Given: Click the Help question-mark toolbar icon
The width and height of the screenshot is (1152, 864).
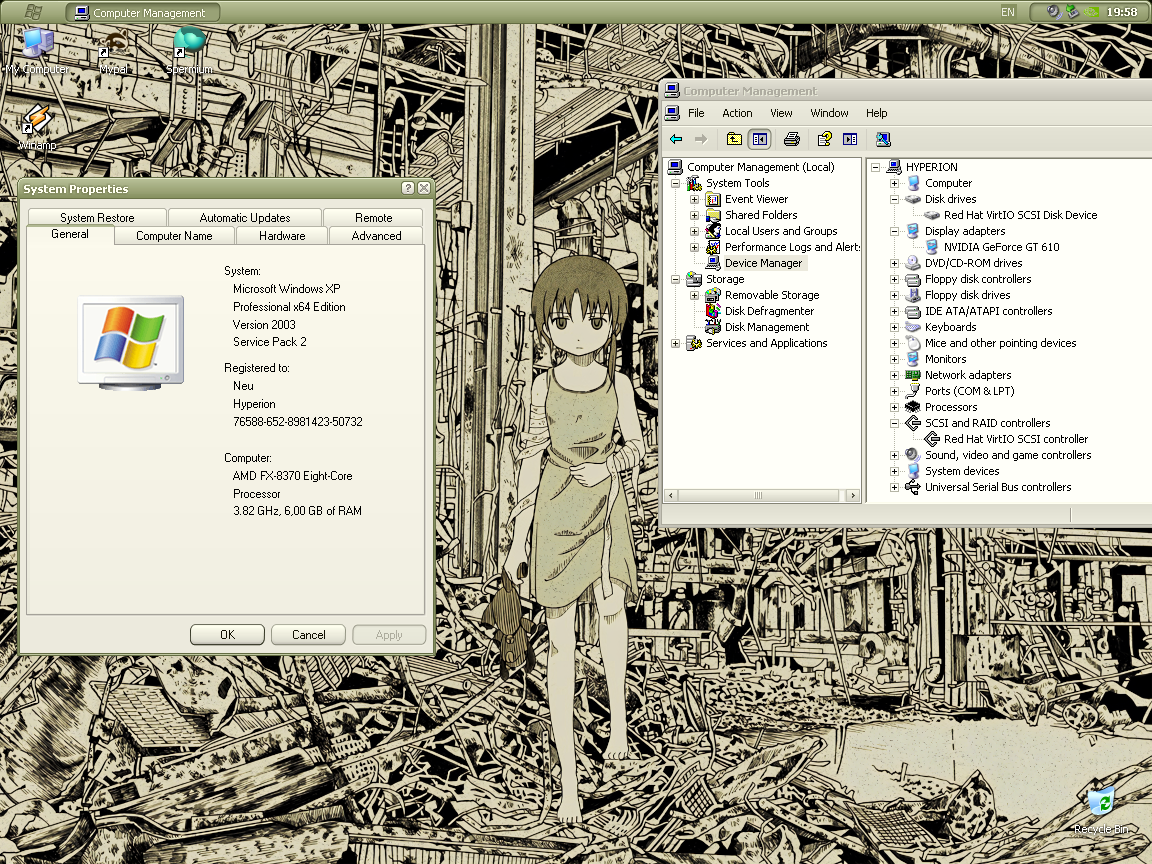Looking at the screenshot, I should pyautogui.click(x=824, y=139).
